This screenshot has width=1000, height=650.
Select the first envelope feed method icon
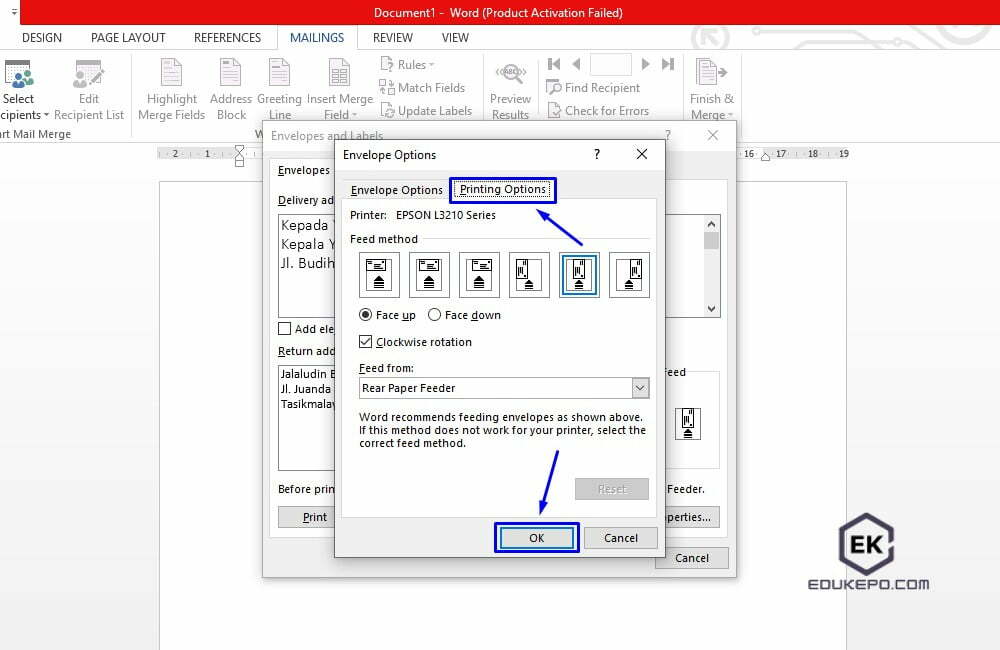tap(379, 273)
